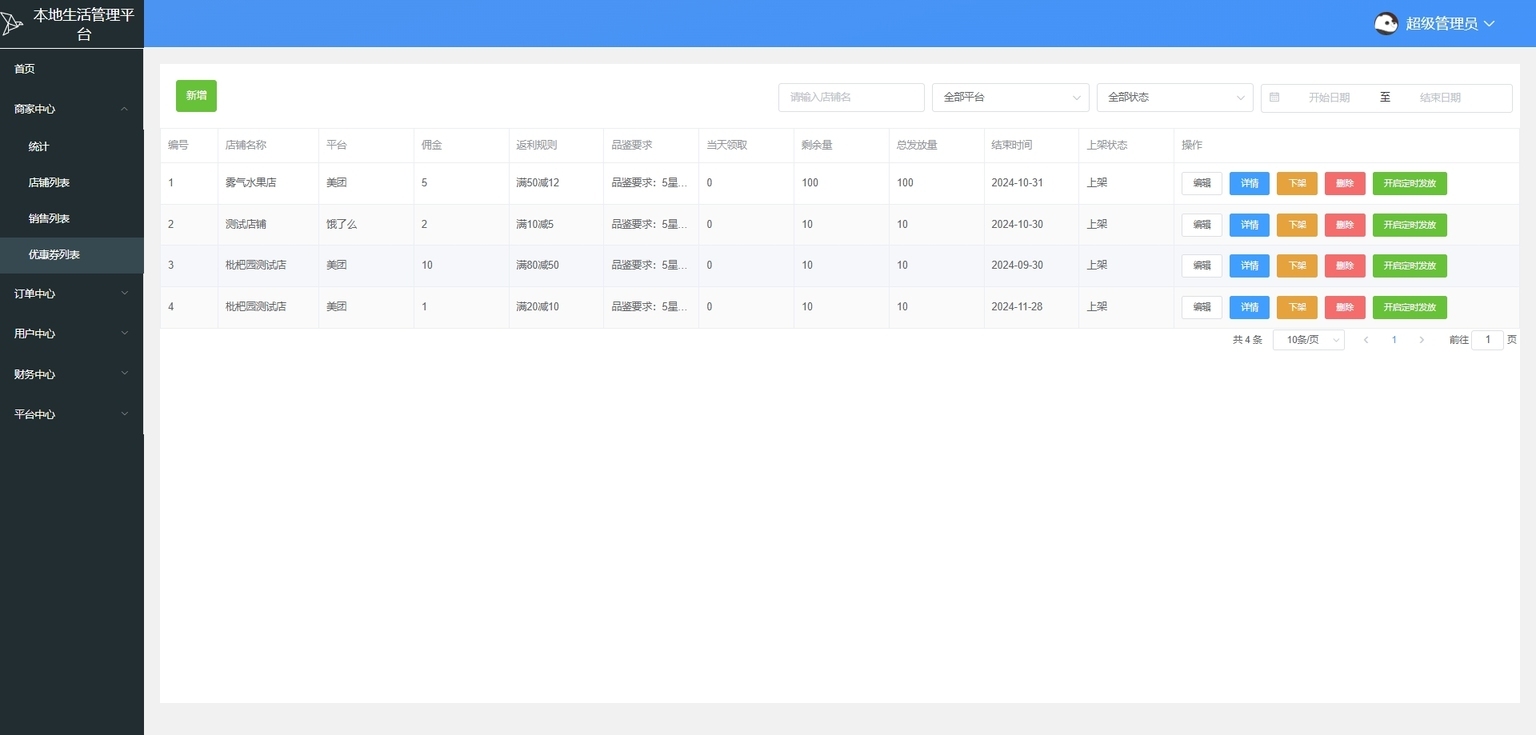Click 删除 in the 满80减50 coupon row
This screenshot has height=735, width=1536.
point(1345,266)
